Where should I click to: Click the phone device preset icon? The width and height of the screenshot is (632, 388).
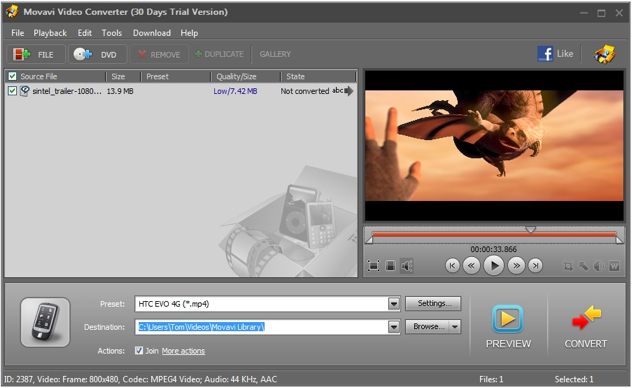[45, 322]
